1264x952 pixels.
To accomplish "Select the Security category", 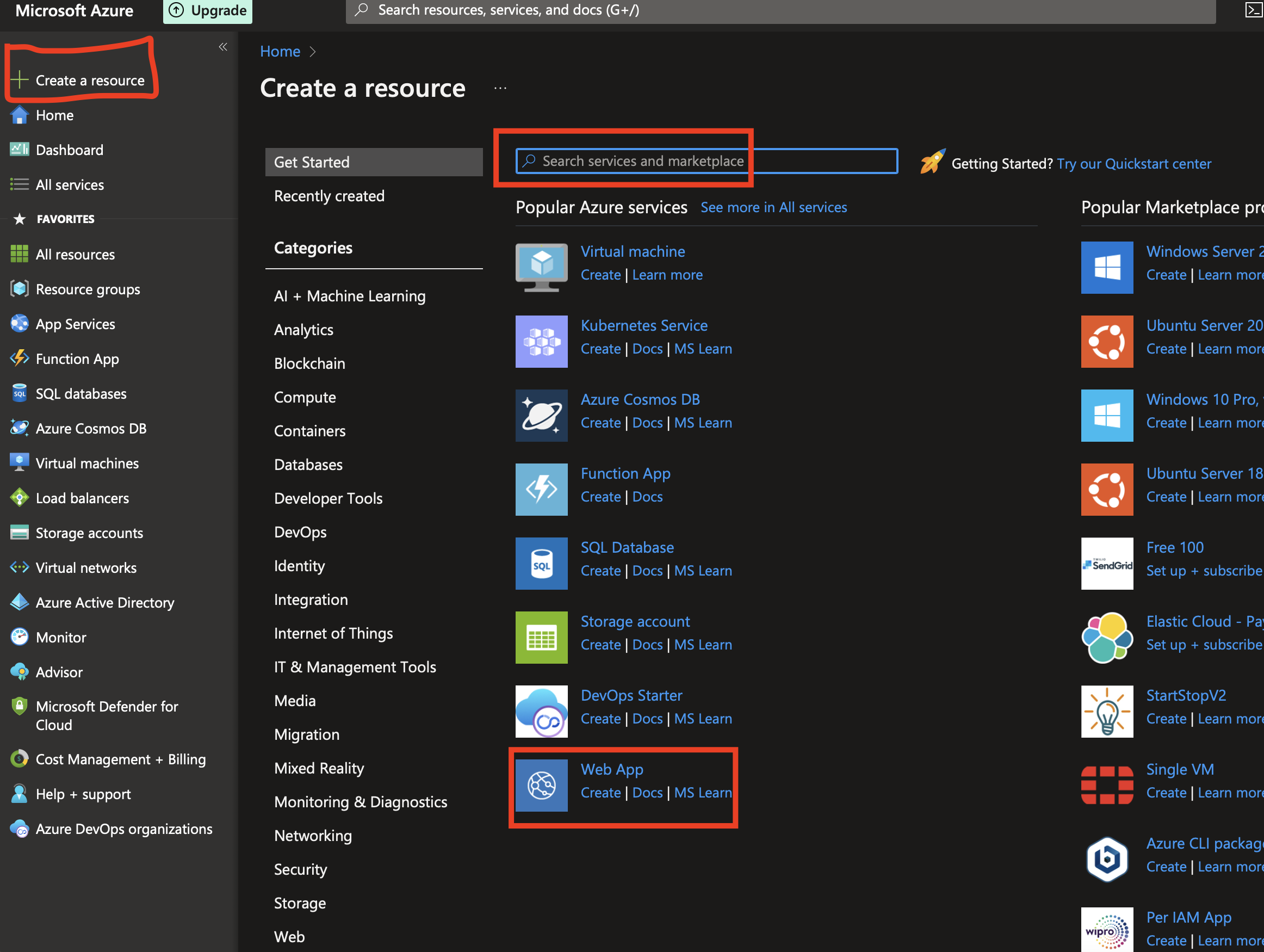I will [x=301, y=869].
